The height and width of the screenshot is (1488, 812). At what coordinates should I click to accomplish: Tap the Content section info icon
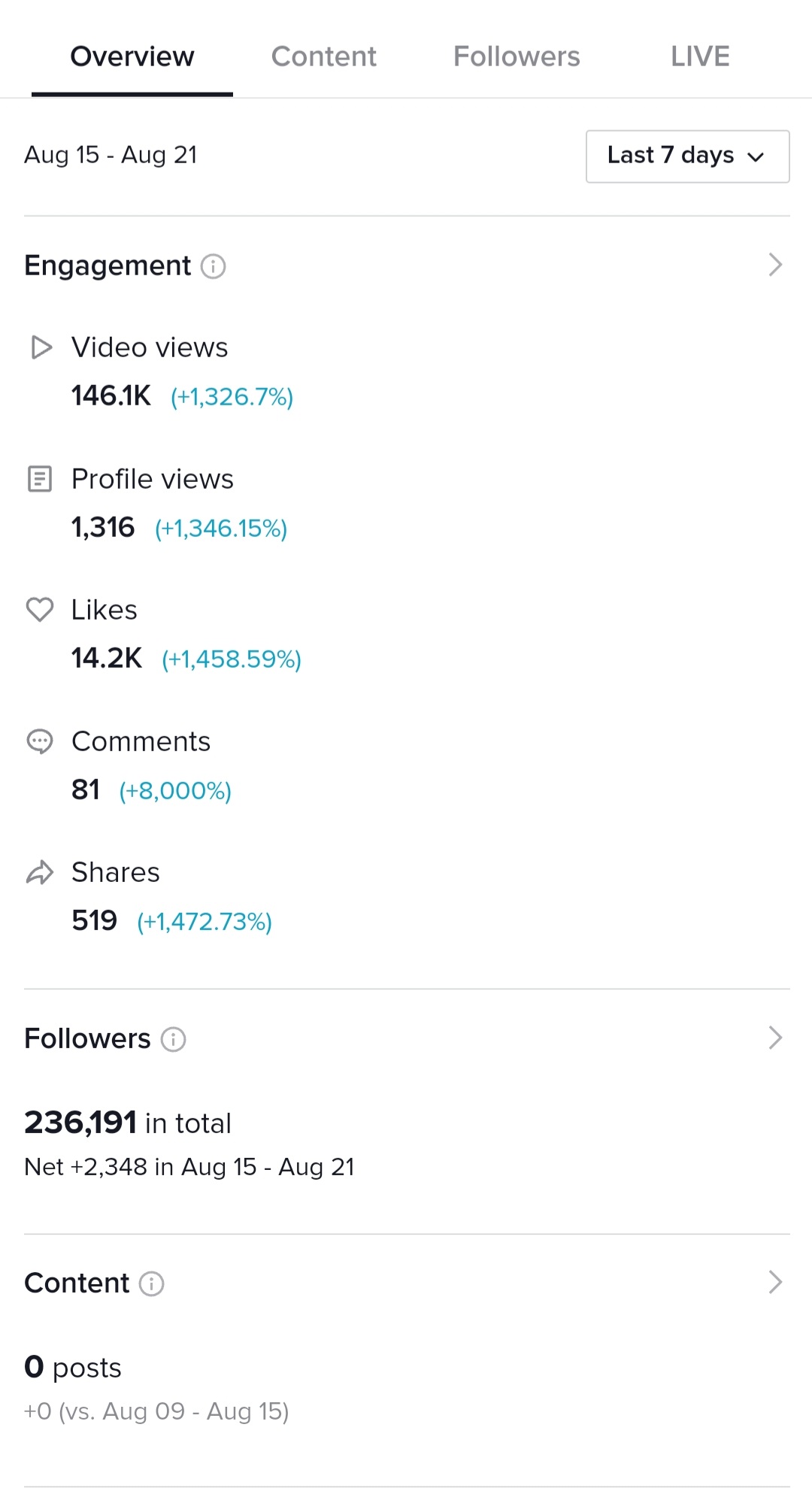tap(152, 1283)
